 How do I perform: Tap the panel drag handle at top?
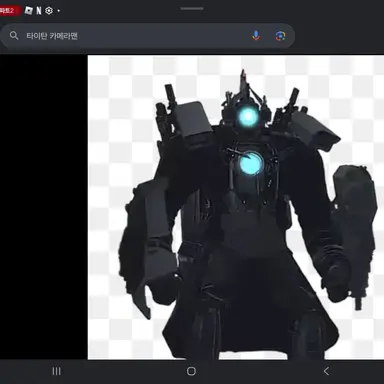coord(192,9)
